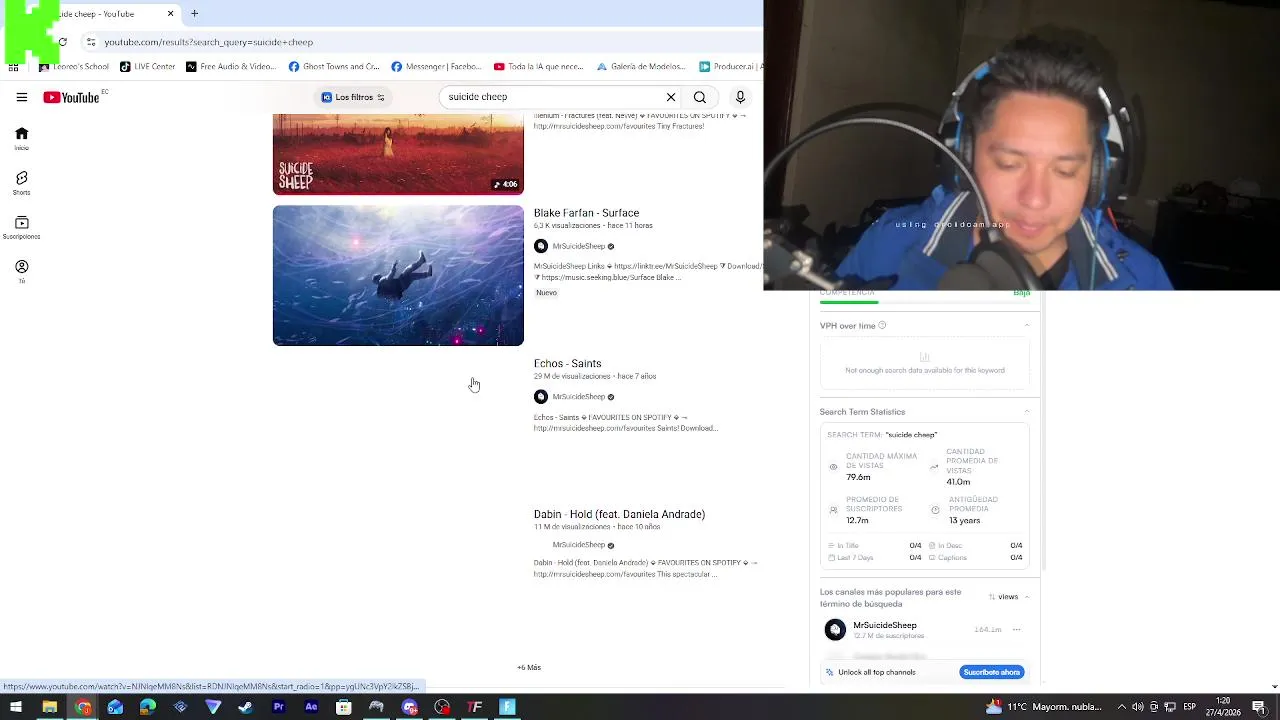Launch After Effects from the taskbar
The image size is (1280, 720).
click(x=311, y=707)
